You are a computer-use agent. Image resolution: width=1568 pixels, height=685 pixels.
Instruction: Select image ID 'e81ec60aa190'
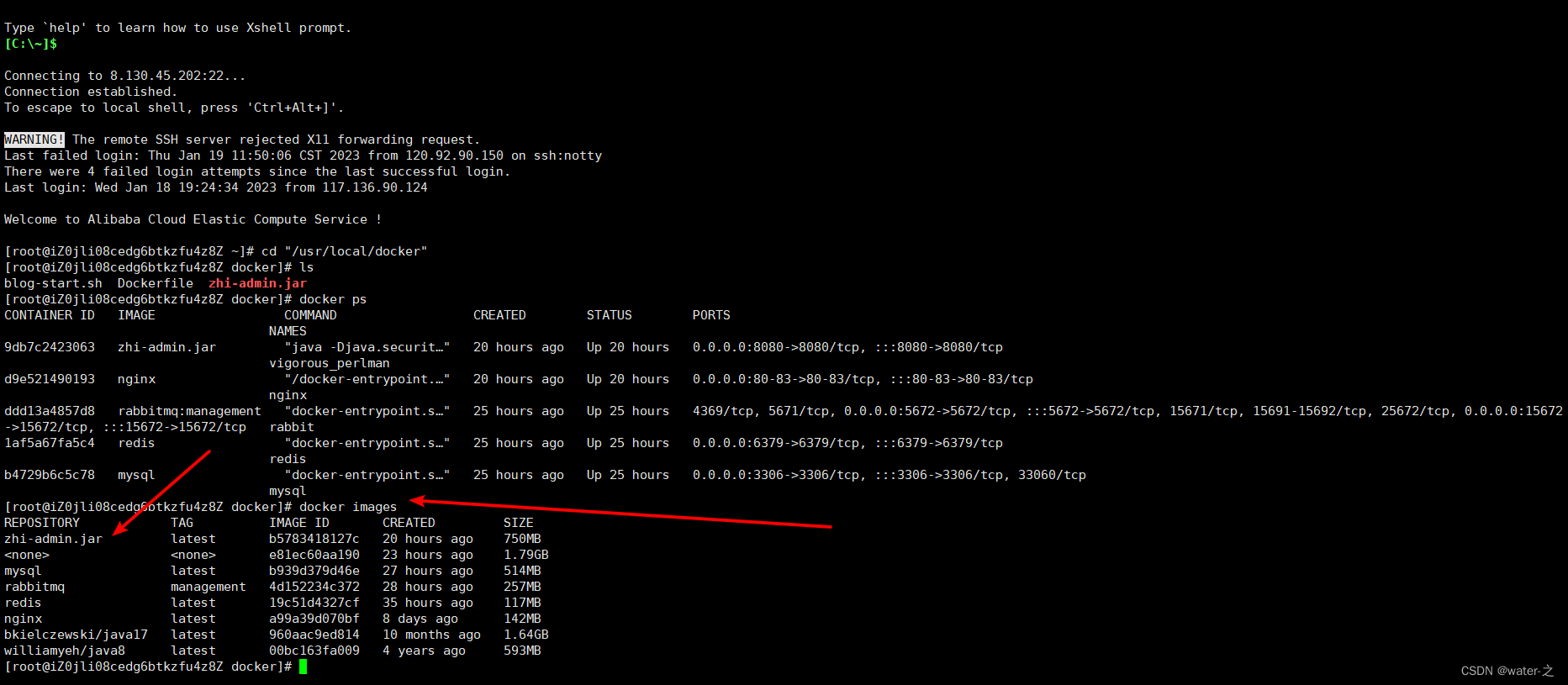coord(314,555)
